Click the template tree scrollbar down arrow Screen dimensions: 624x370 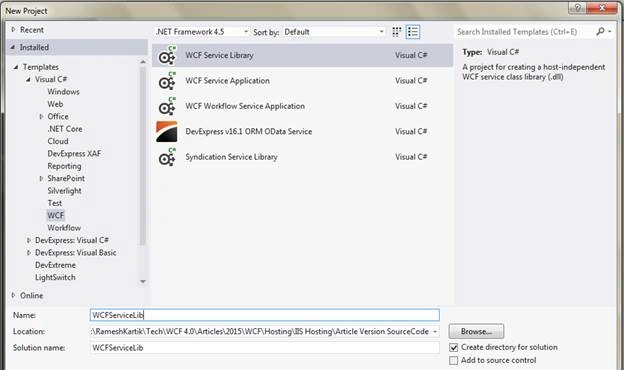pos(143,282)
